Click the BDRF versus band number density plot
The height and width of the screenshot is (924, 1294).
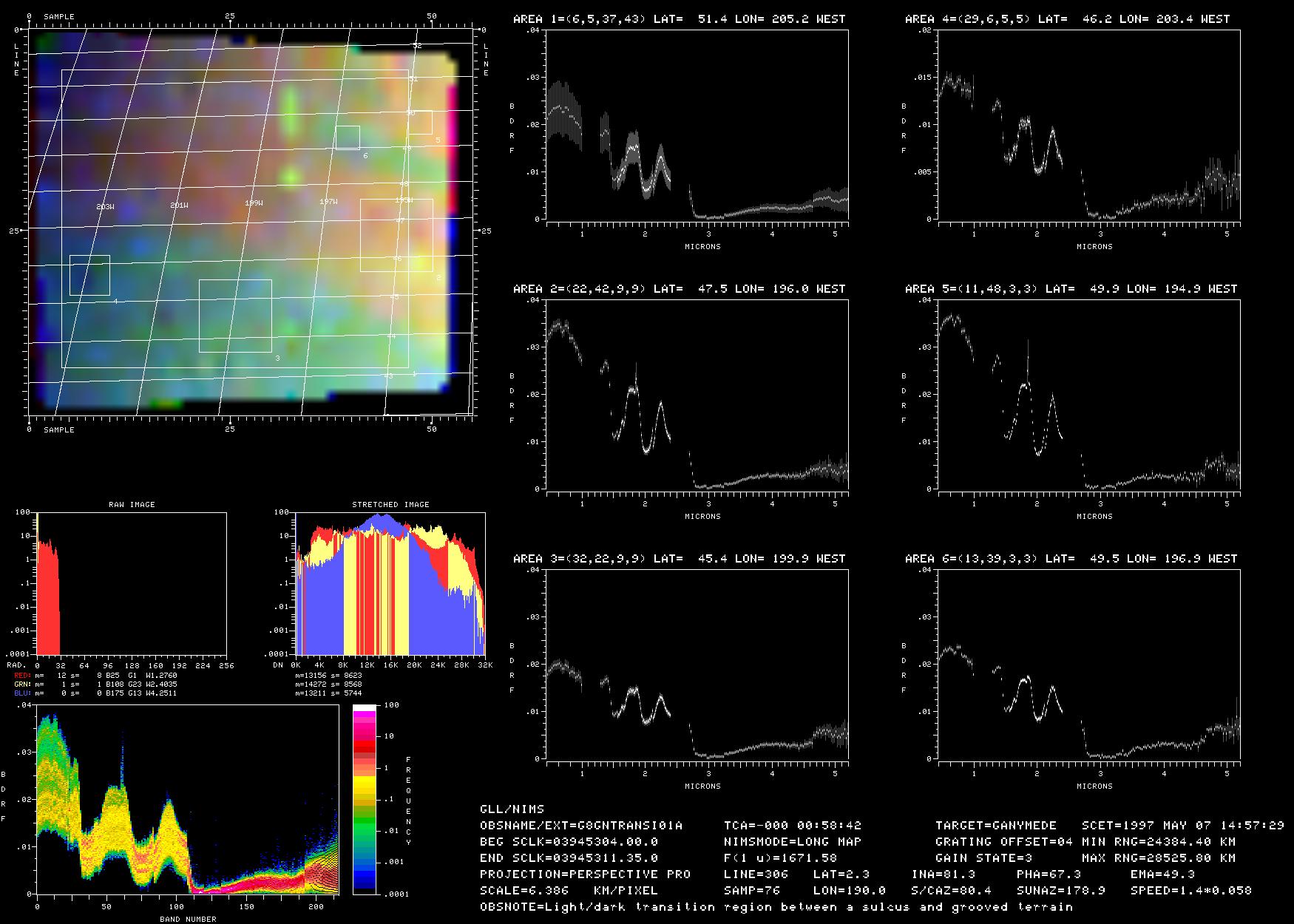(188, 799)
